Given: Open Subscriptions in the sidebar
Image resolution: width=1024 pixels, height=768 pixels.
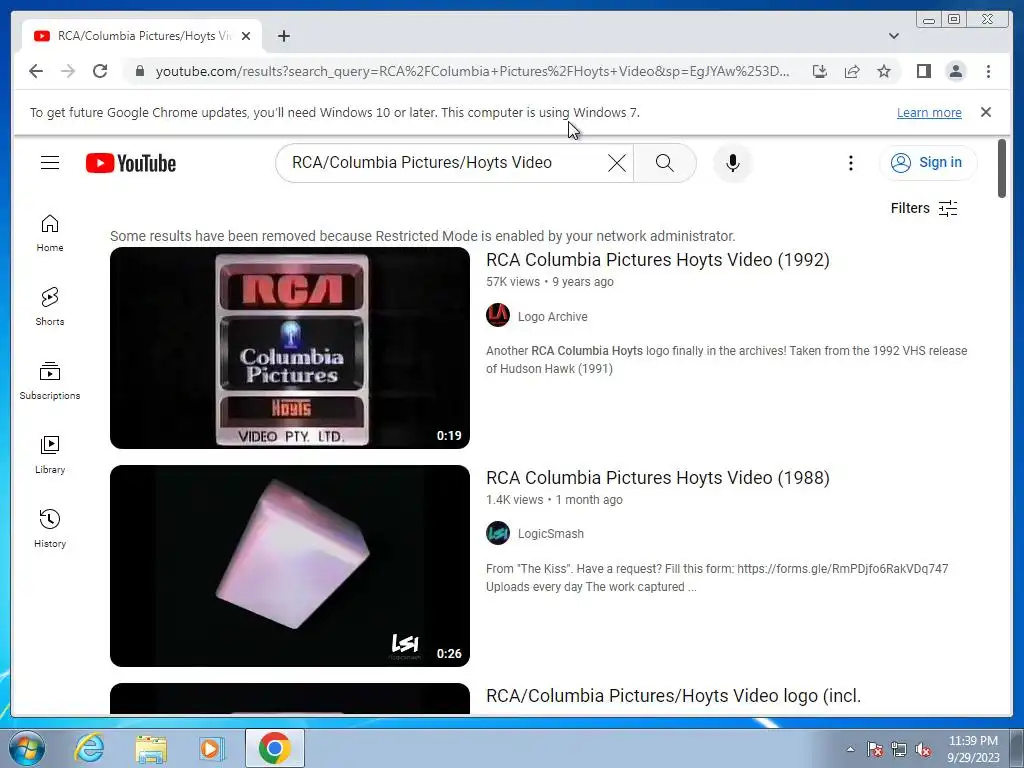Looking at the screenshot, I should pos(50,381).
